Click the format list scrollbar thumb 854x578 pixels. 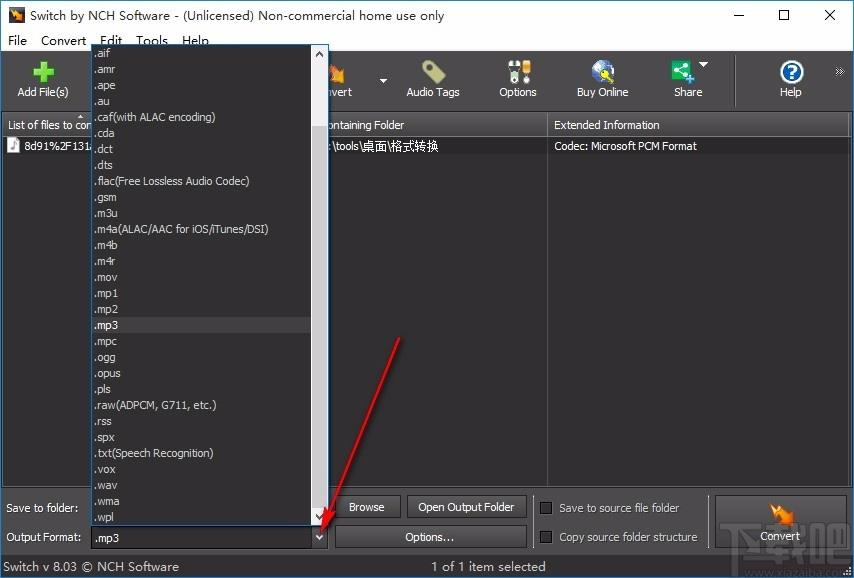pyautogui.click(x=319, y=316)
